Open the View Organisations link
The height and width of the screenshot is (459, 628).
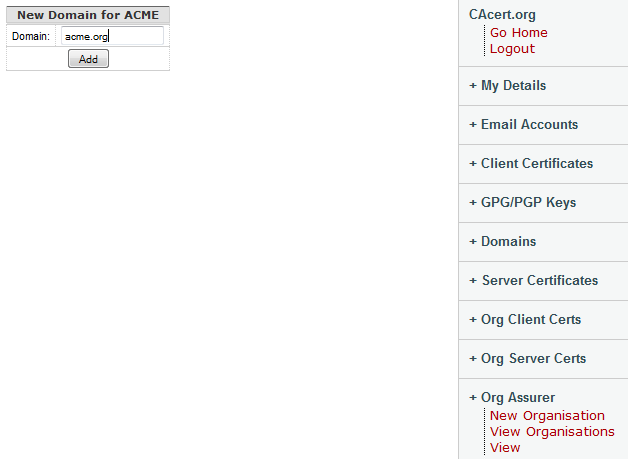(x=552, y=432)
